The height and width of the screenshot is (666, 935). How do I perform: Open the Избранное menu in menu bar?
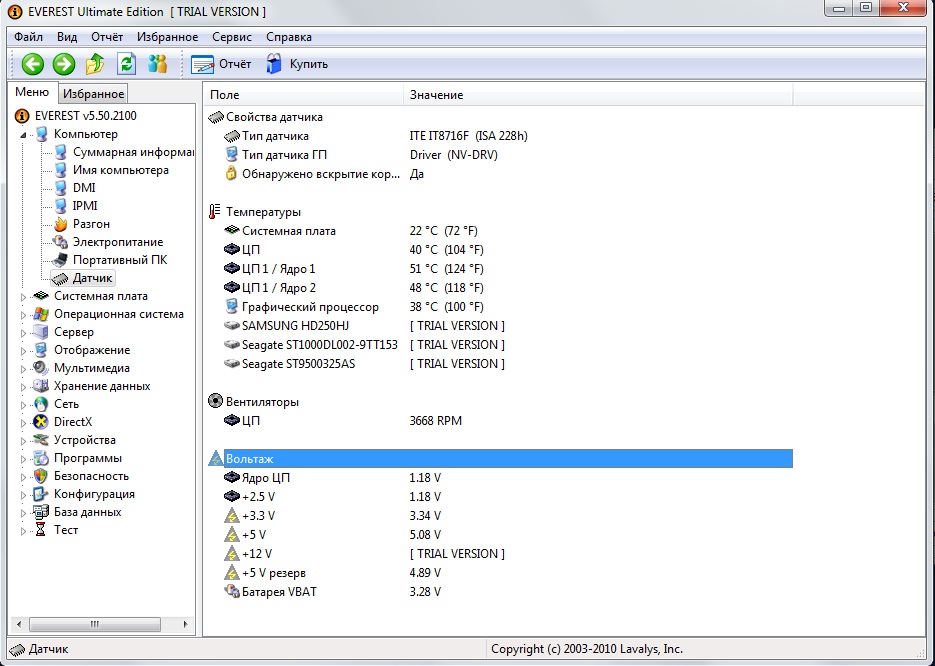pyautogui.click(x=168, y=37)
